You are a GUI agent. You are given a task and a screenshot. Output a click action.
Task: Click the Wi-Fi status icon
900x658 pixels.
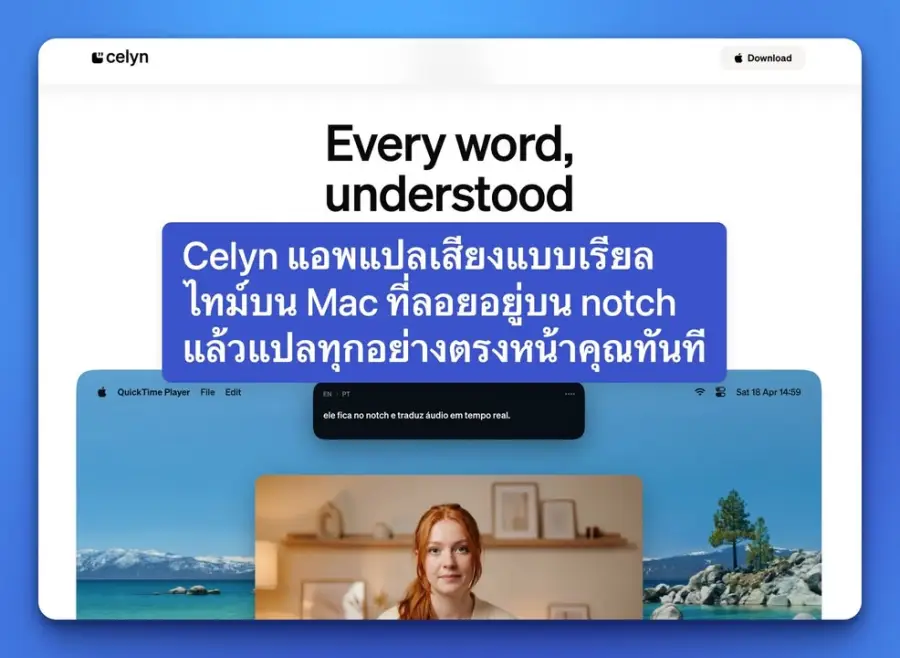click(700, 392)
